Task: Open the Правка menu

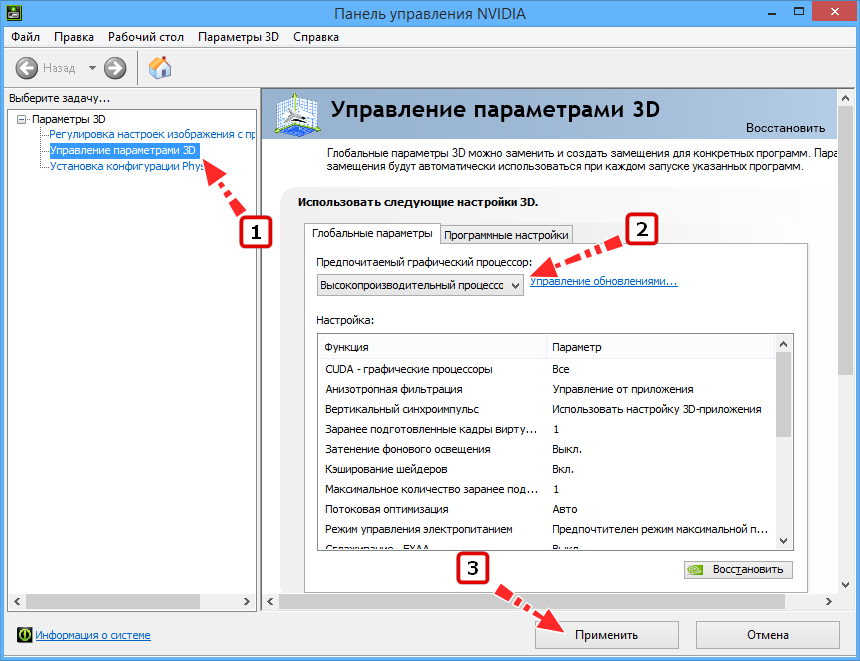Action: point(73,37)
